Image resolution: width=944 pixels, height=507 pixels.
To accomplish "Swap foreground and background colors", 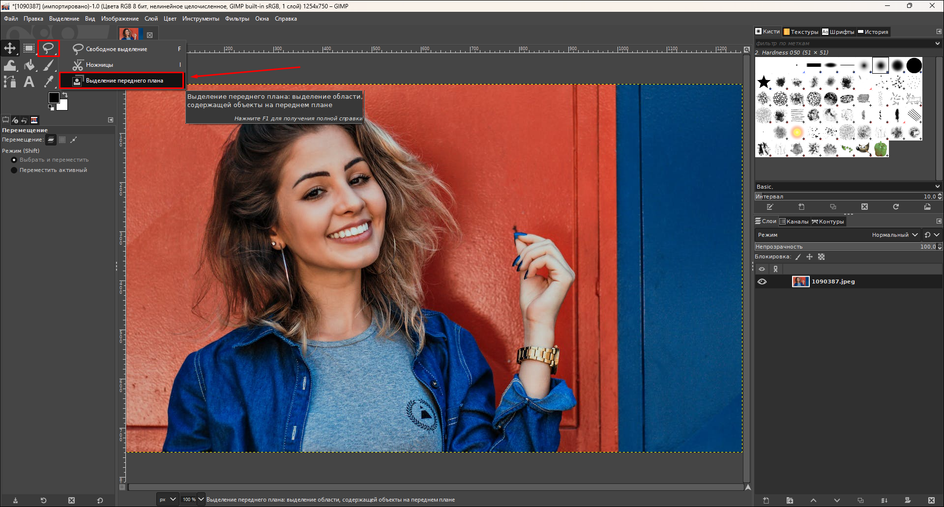I will pos(64,95).
